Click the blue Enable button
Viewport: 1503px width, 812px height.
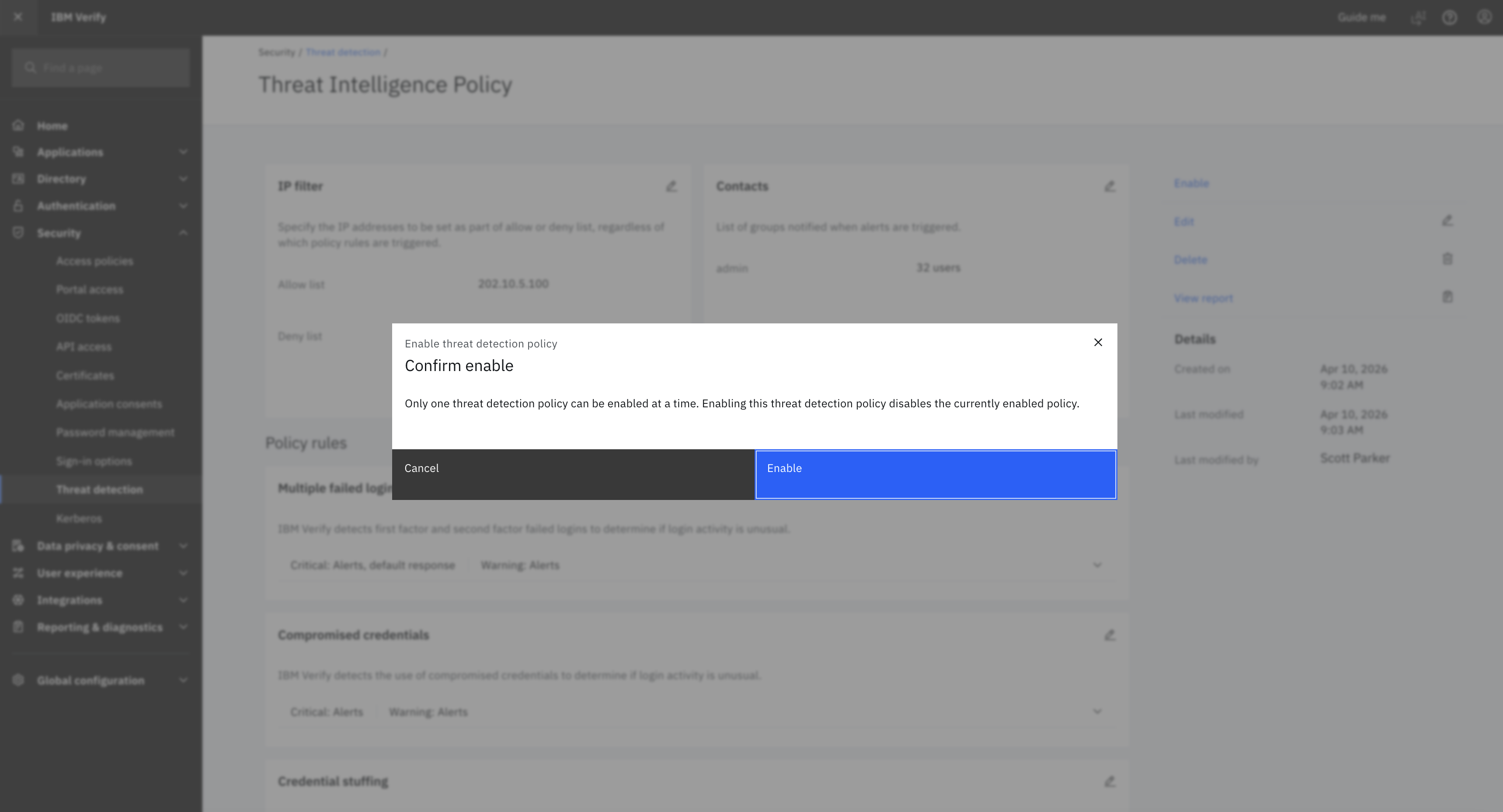pyautogui.click(x=935, y=474)
